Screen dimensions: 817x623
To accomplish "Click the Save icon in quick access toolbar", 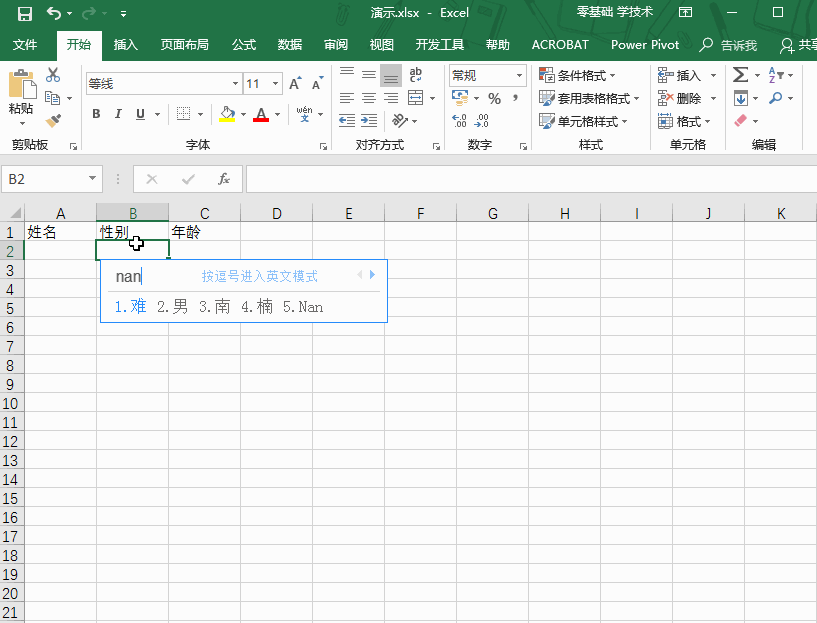I will [25, 13].
